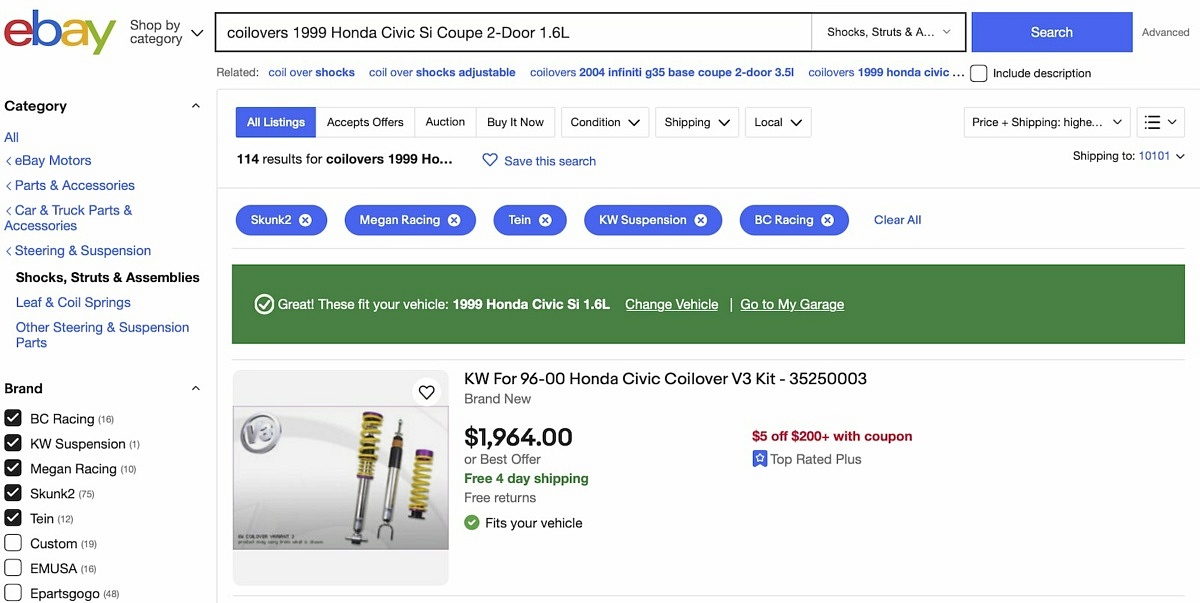Uncheck the Skunk2 brand filter
This screenshot has width=1200, height=603.
(x=14, y=493)
